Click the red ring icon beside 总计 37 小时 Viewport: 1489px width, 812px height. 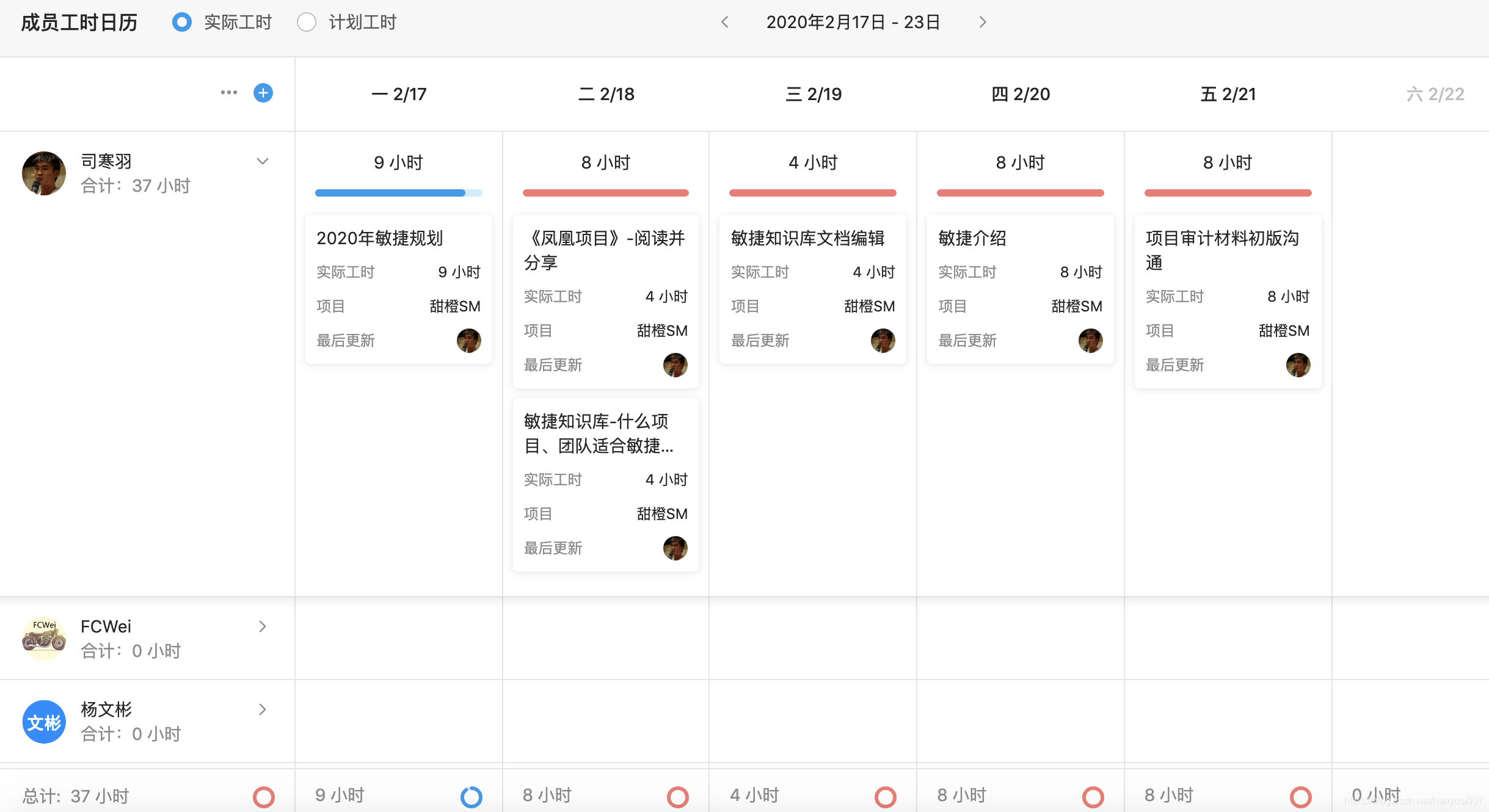[x=264, y=796]
